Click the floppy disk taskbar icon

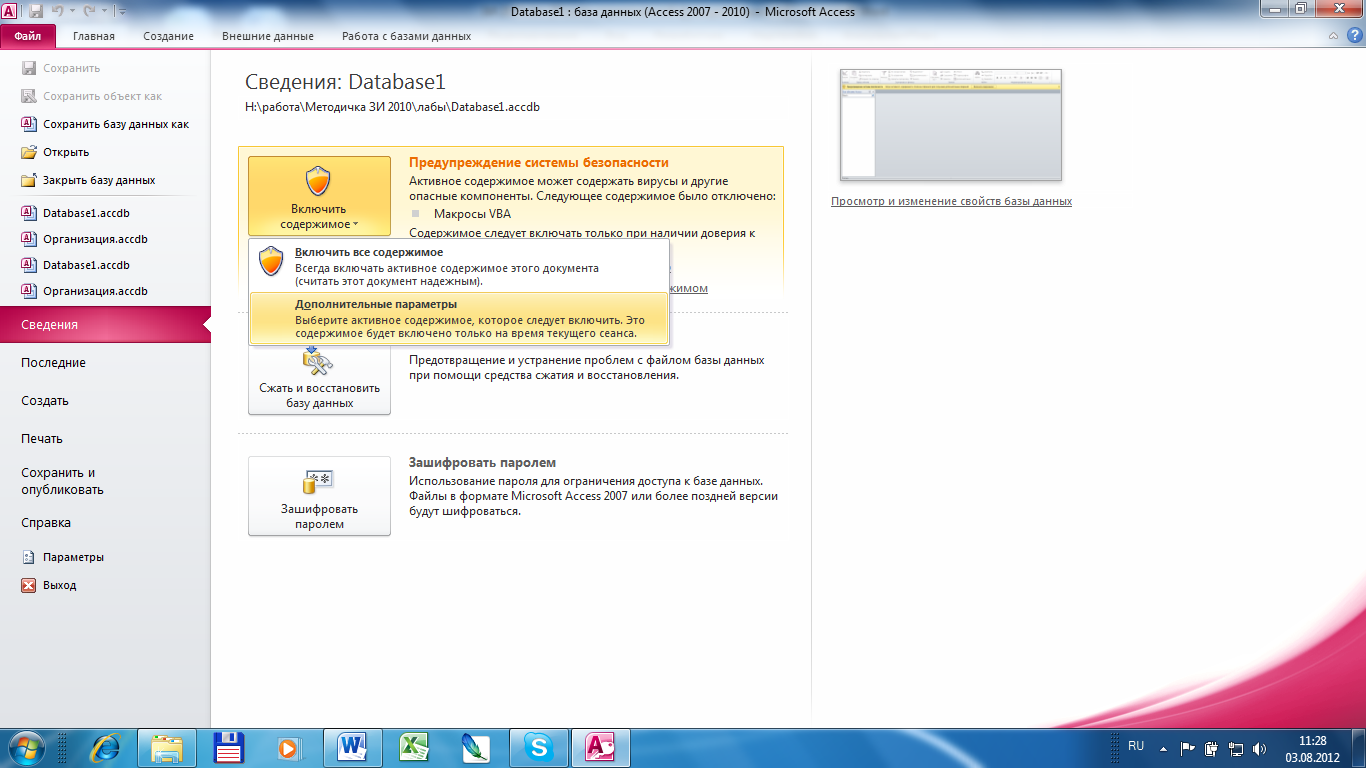pyautogui.click(x=229, y=748)
